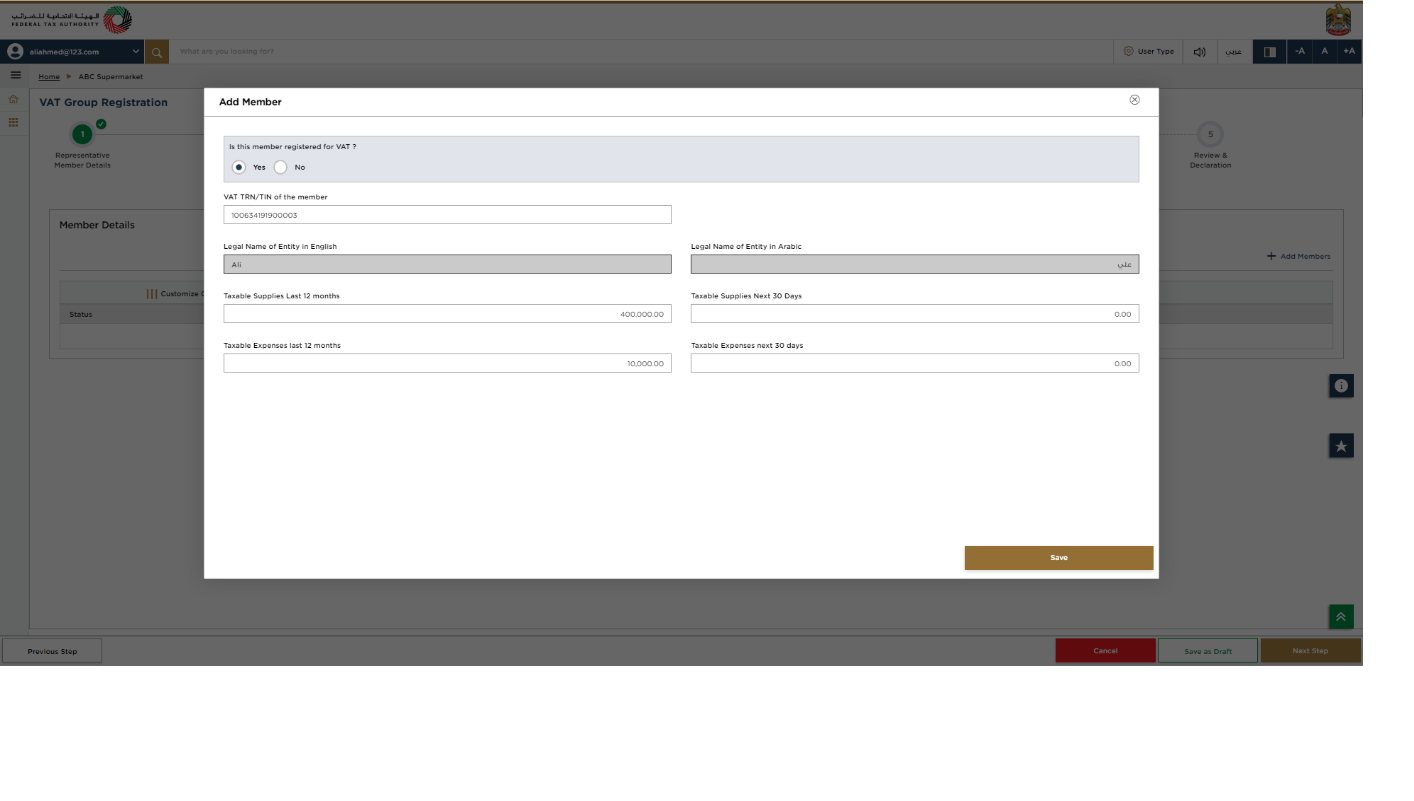Click the Next Step button
This screenshot has width=1414, height=801.
(x=1310, y=651)
